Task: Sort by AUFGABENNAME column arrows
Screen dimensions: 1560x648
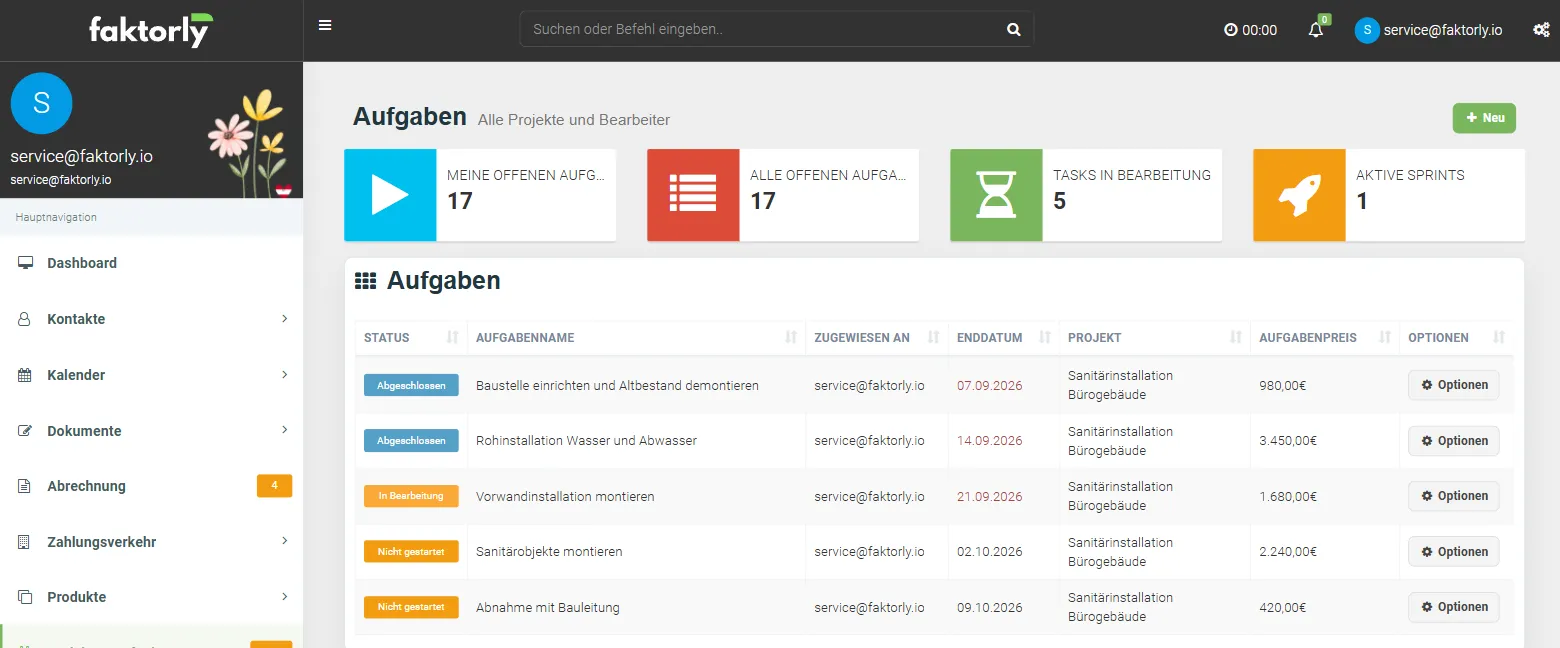Action: [791, 338]
